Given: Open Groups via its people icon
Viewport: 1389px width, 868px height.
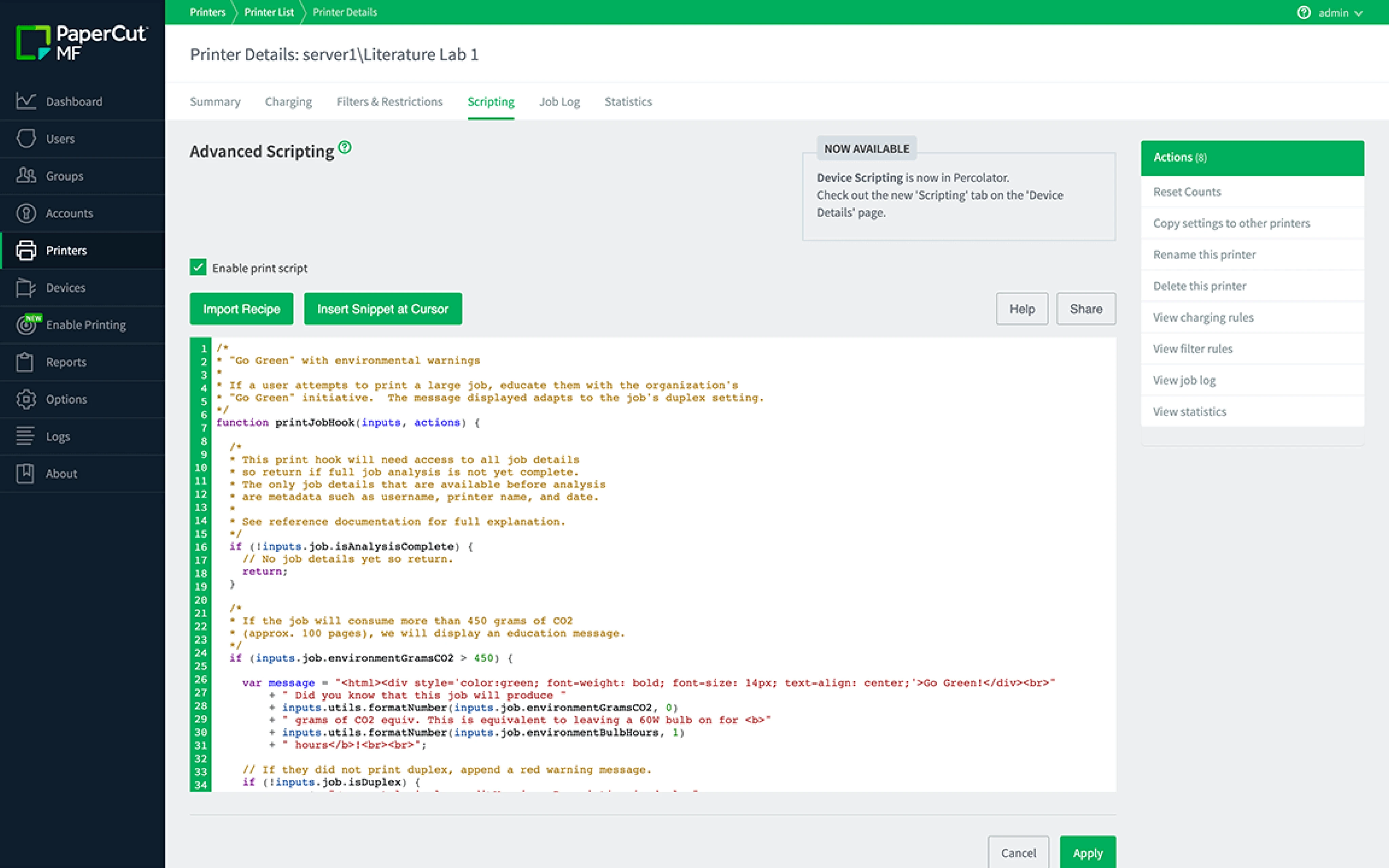Looking at the screenshot, I should (26, 175).
